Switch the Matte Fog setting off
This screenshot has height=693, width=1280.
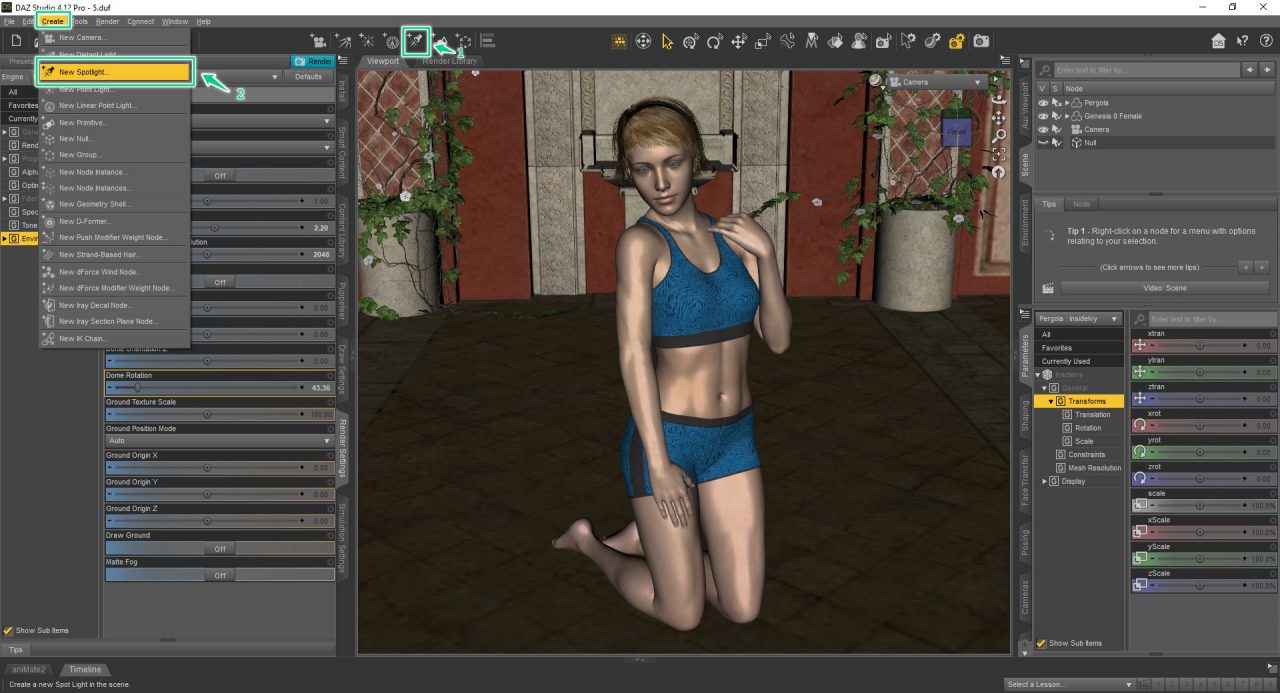point(220,575)
